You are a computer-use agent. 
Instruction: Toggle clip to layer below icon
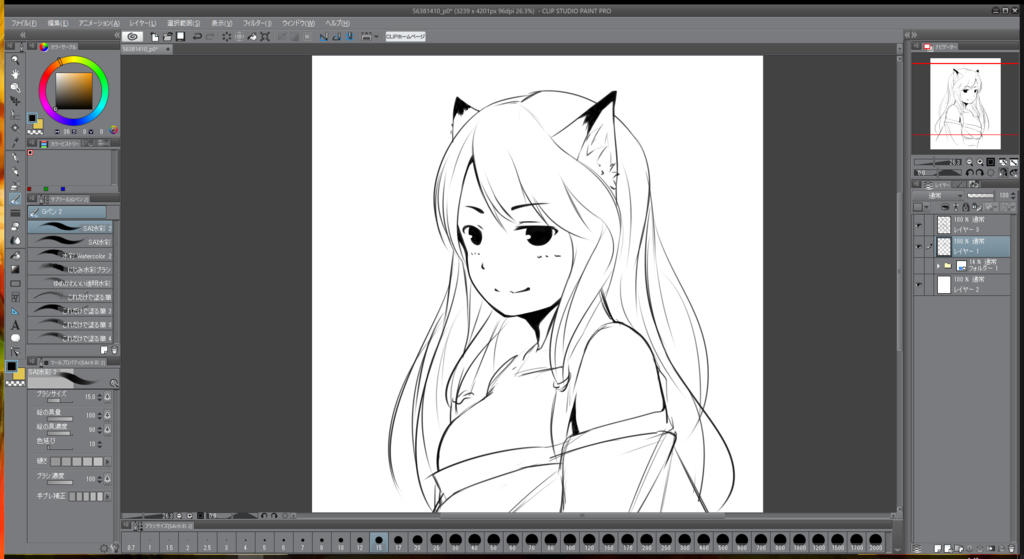point(945,207)
